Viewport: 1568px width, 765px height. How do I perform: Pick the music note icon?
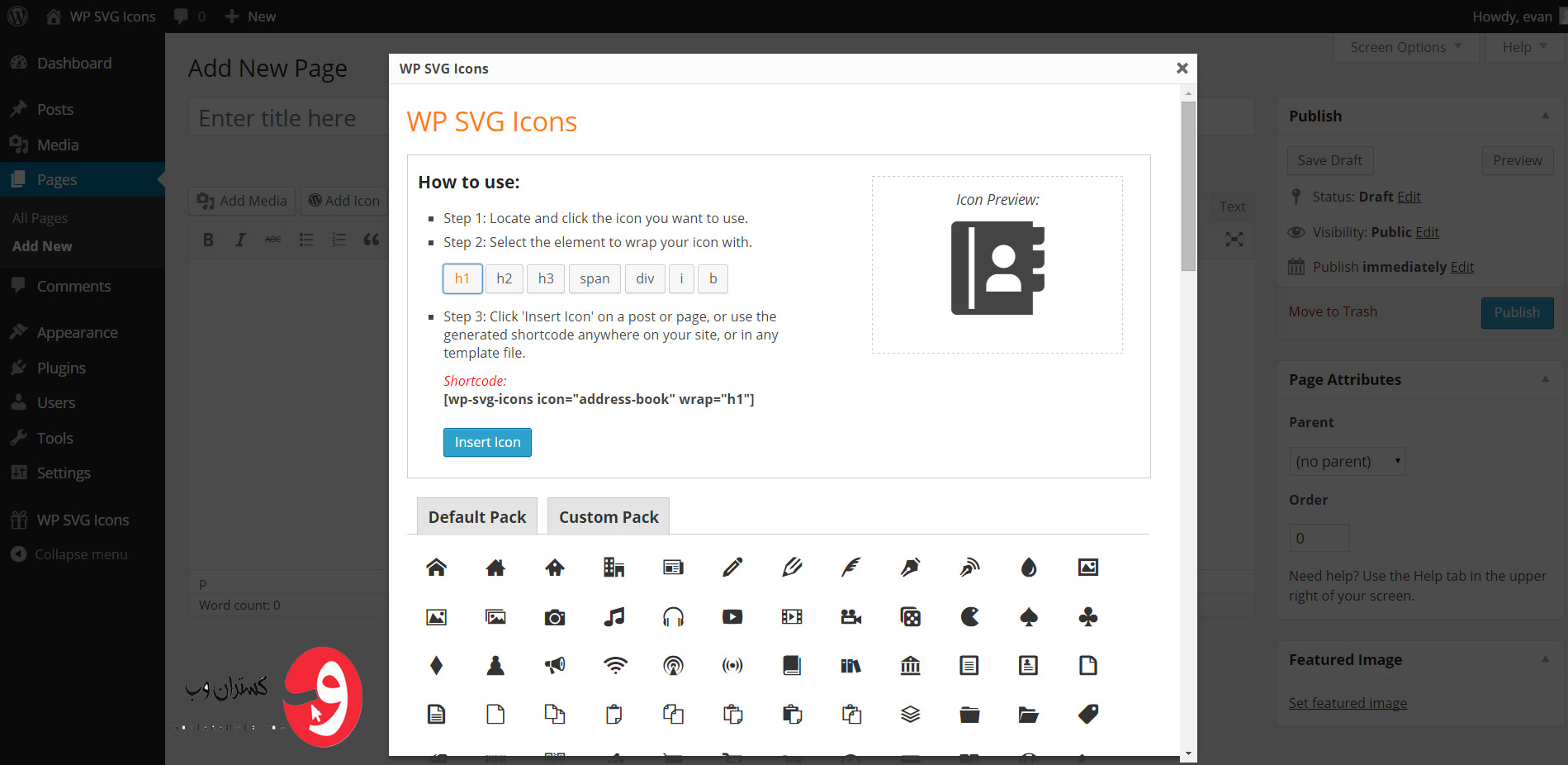point(614,617)
